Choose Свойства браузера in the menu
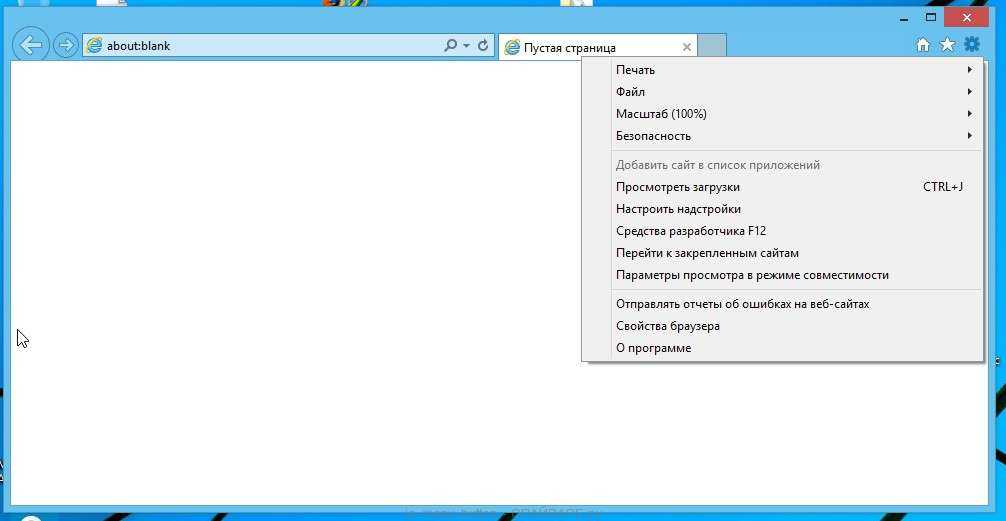This screenshot has width=1006, height=521. coord(667,326)
